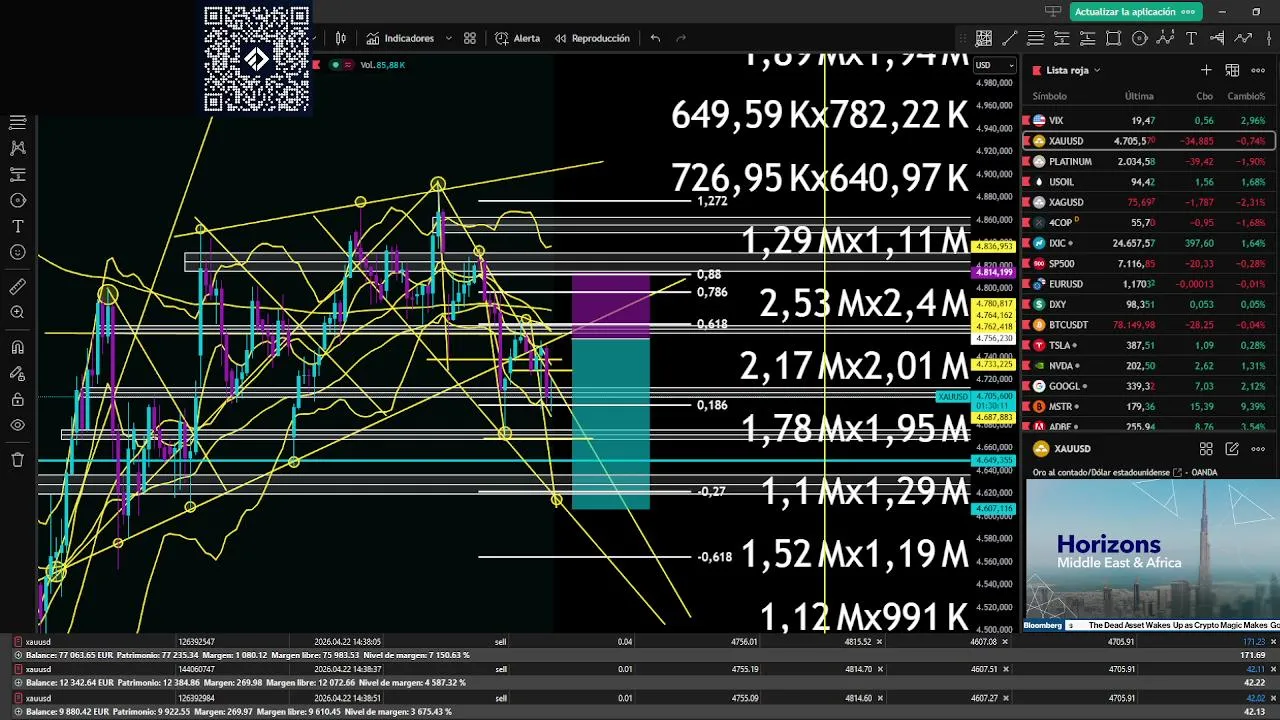Select the XABCD pattern tool on left sidebar
This screenshot has width=1280, height=720.
17,148
